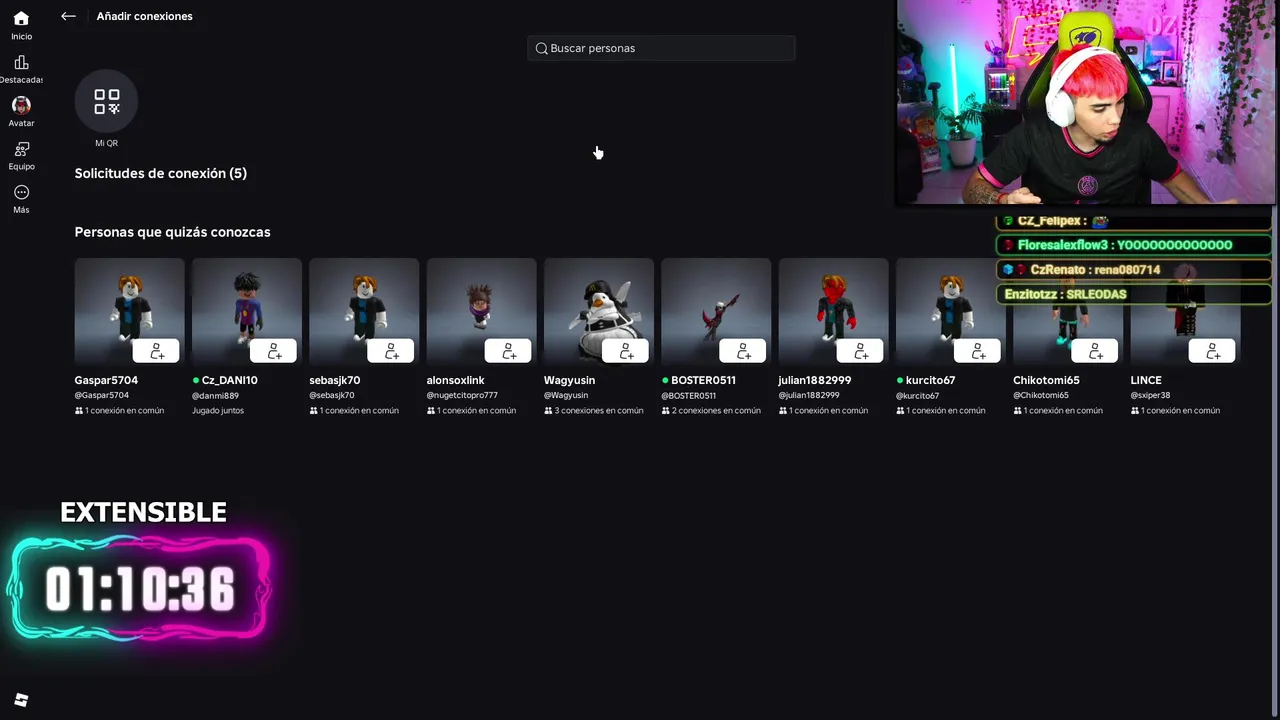Viewport: 1280px width, 720px height.
Task: Open Gaspar5704 avatar thumbnail
Action: coord(129,313)
